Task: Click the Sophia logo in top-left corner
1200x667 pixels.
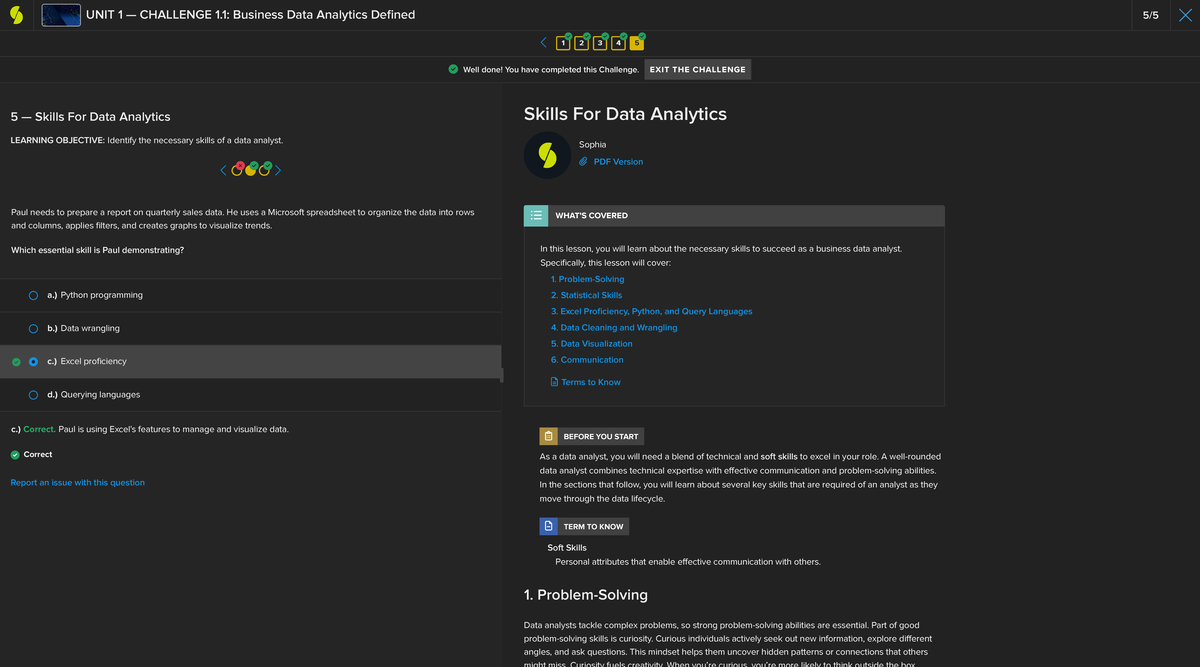Action: (x=16, y=15)
